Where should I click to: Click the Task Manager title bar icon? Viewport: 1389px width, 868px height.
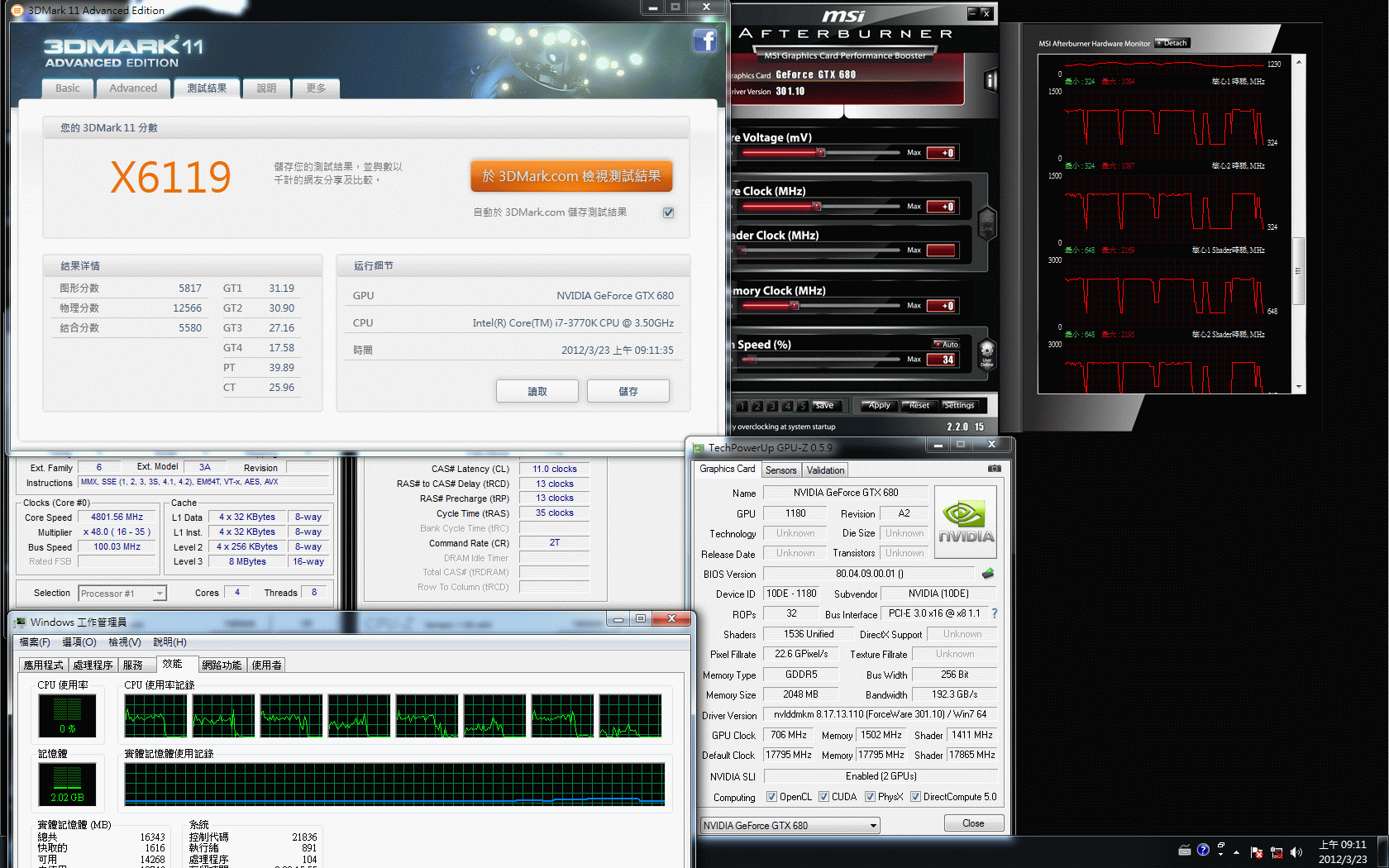19,622
